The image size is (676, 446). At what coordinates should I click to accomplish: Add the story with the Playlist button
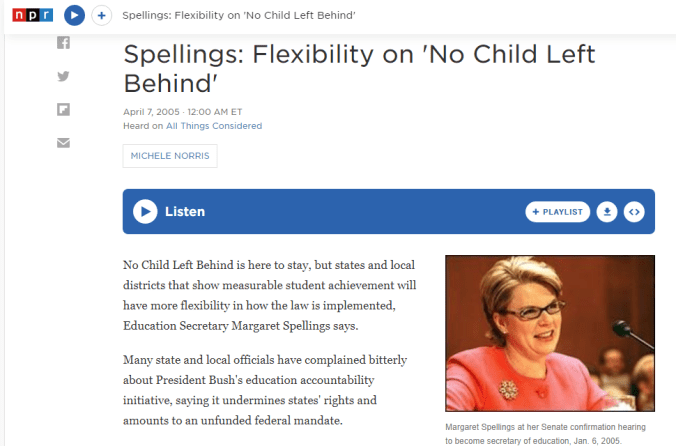click(555, 212)
